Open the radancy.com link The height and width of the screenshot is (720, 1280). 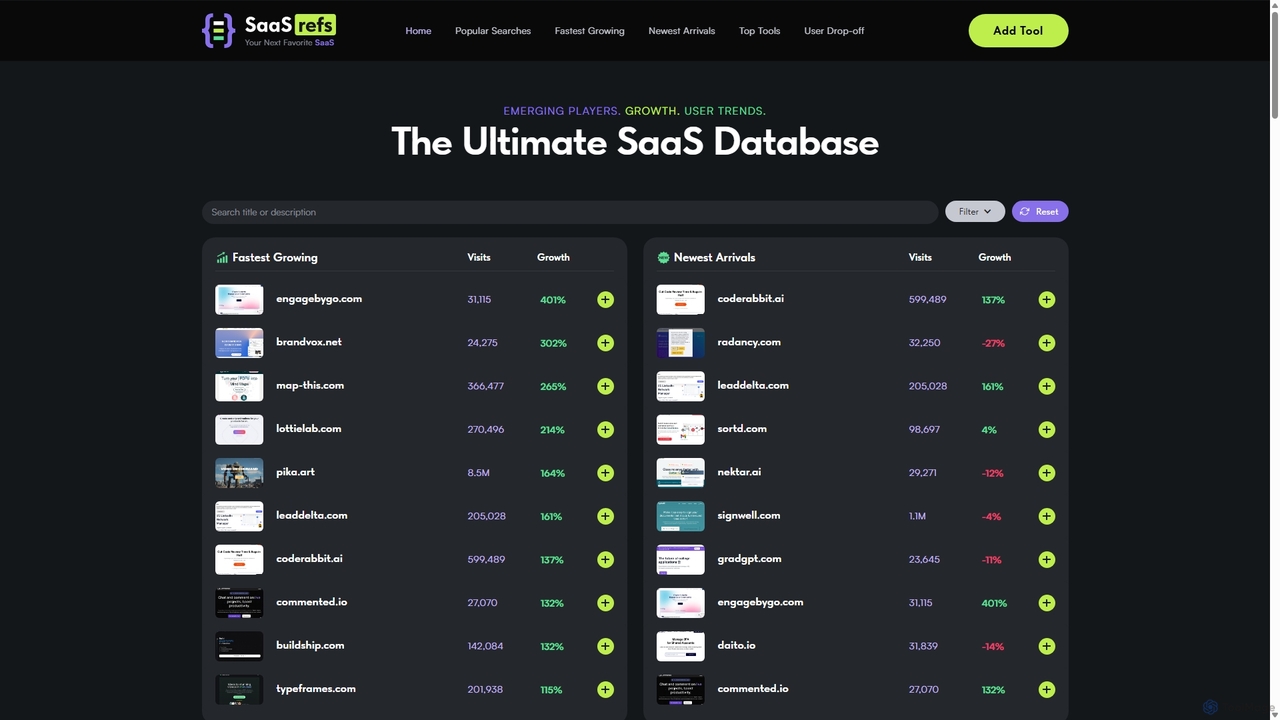(x=749, y=342)
